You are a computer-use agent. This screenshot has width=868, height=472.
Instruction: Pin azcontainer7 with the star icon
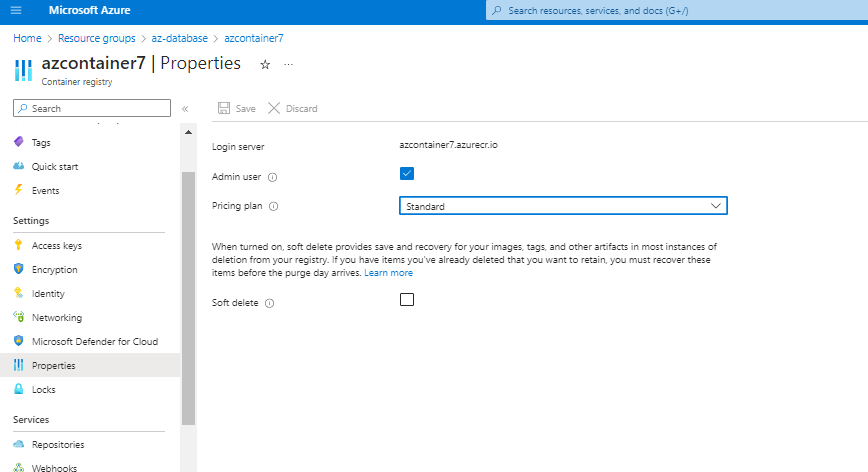pyautogui.click(x=265, y=65)
